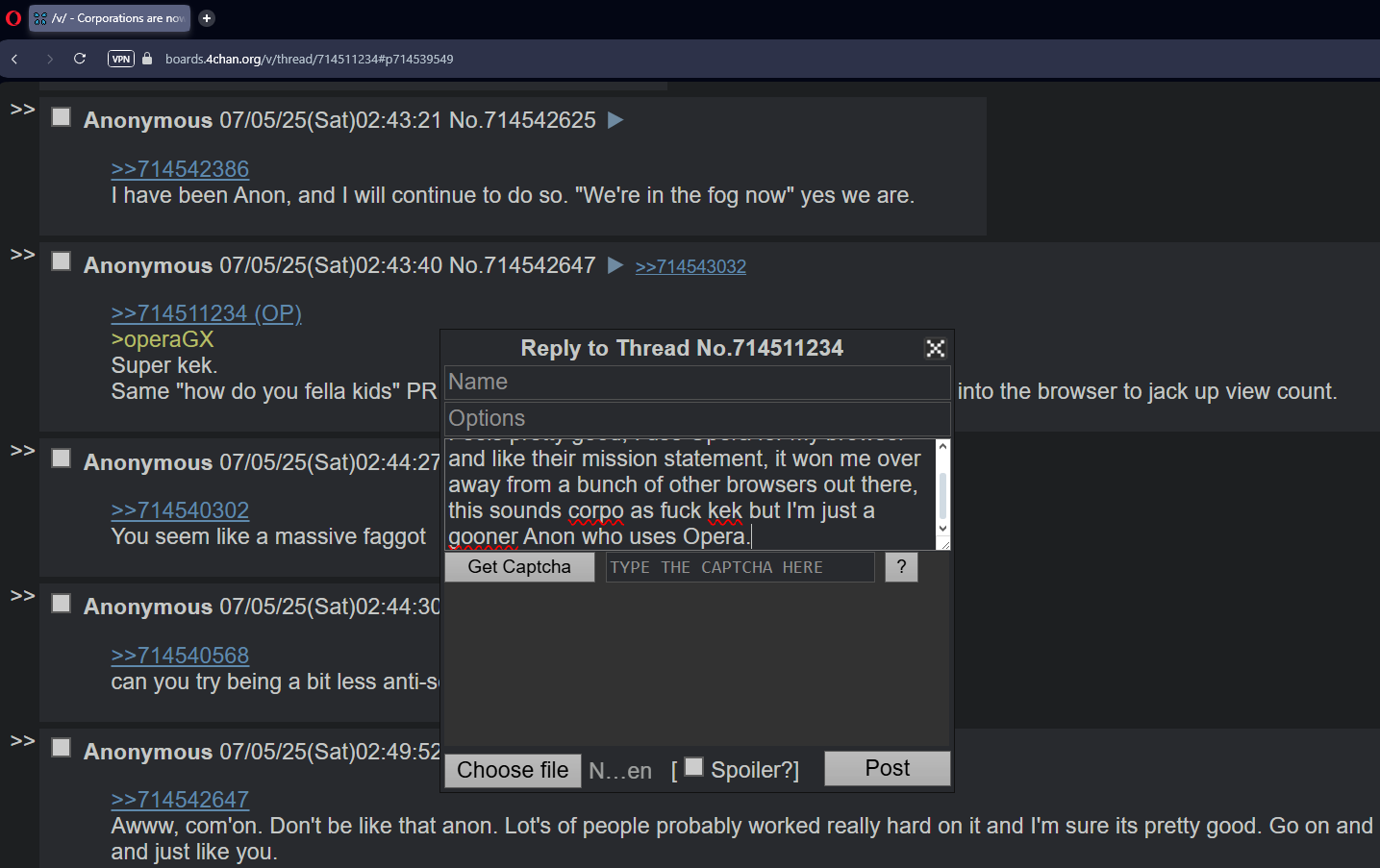
Task: Close the Reply to Thread window
Action: click(x=936, y=348)
